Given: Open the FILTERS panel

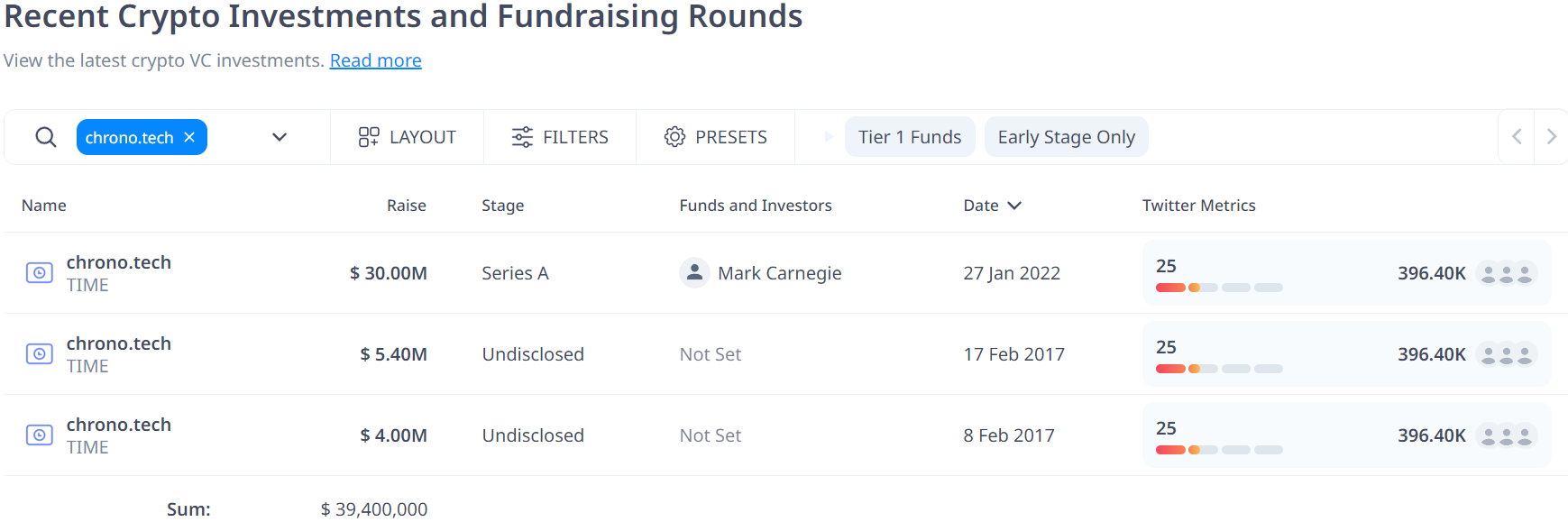Looking at the screenshot, I should tap(560, 137).
